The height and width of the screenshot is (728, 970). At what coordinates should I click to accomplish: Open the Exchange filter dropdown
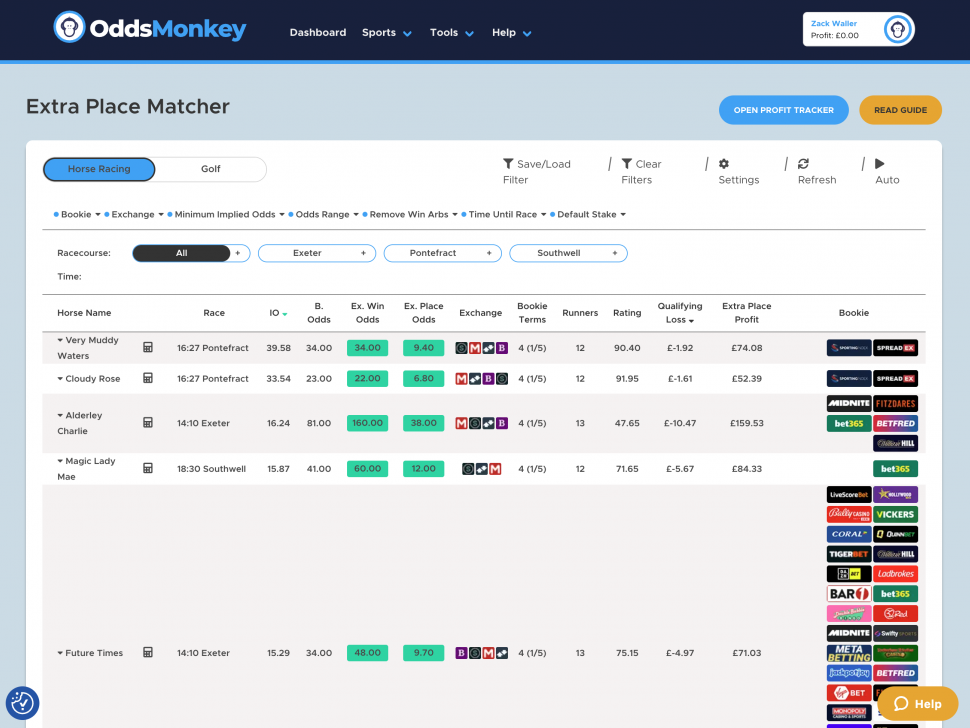coord(134,215)
